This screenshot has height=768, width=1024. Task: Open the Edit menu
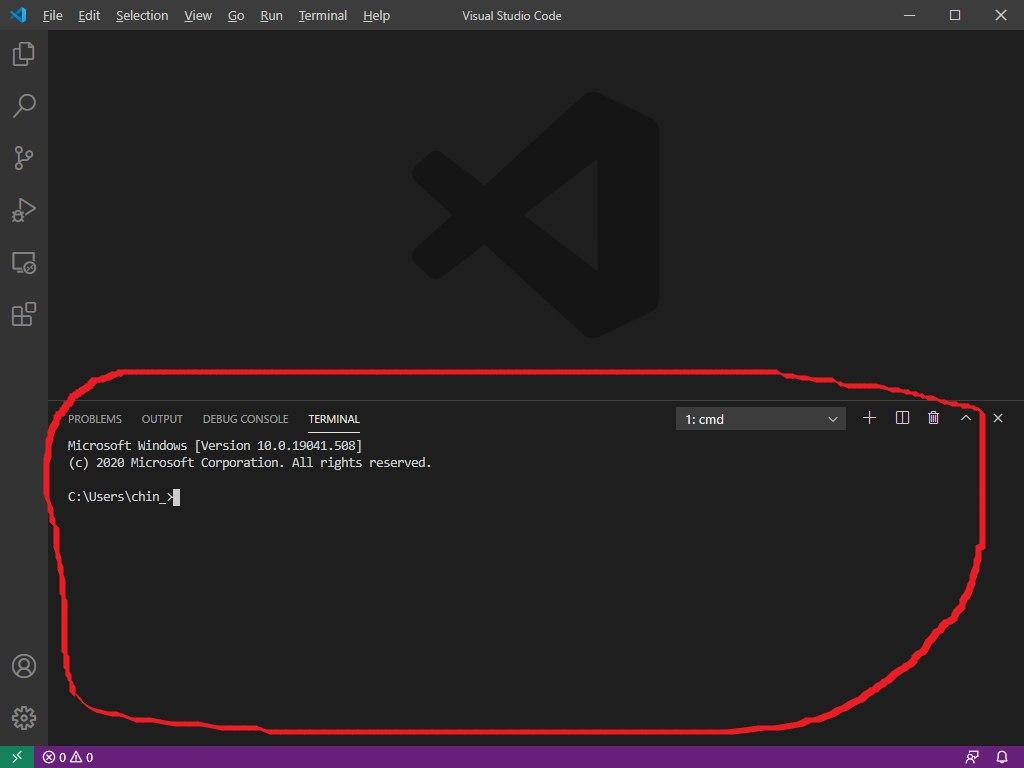click(x=89, y=15)
